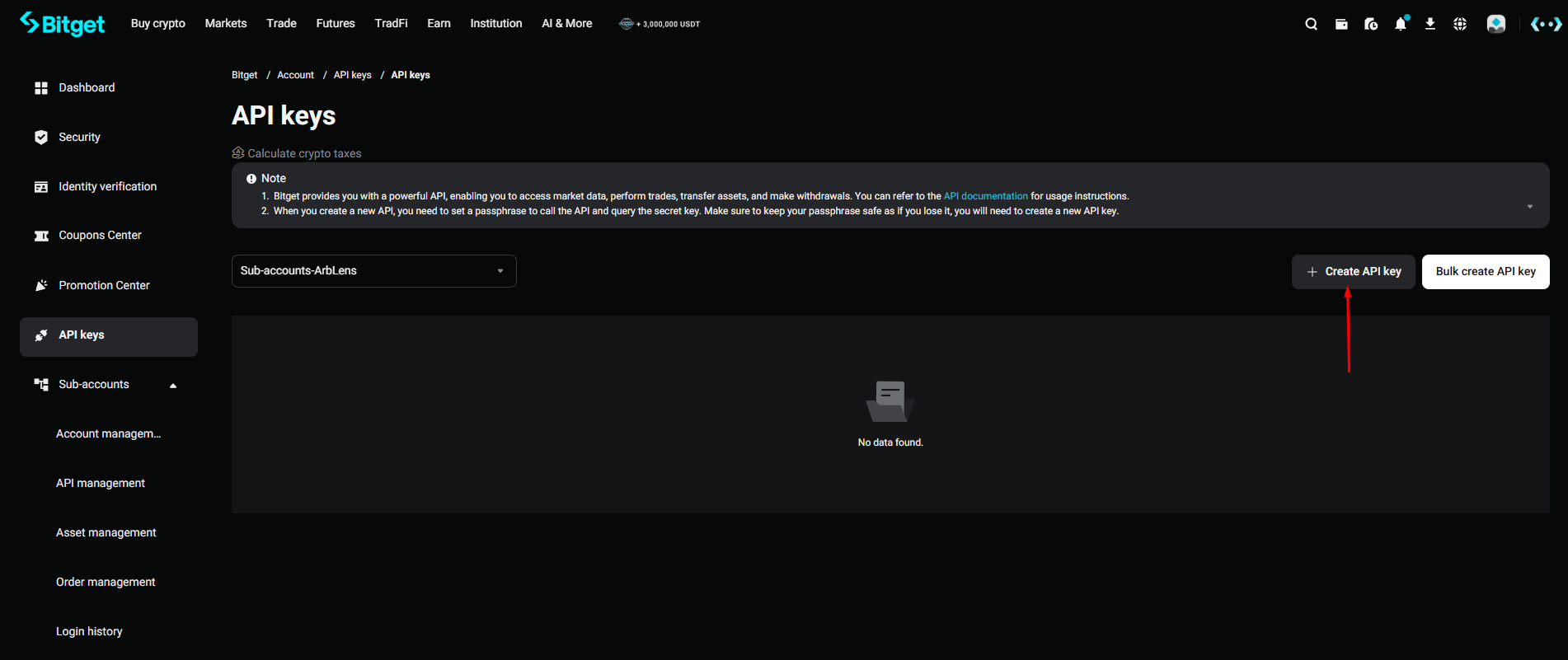Open Futures menu

point(336,24)
